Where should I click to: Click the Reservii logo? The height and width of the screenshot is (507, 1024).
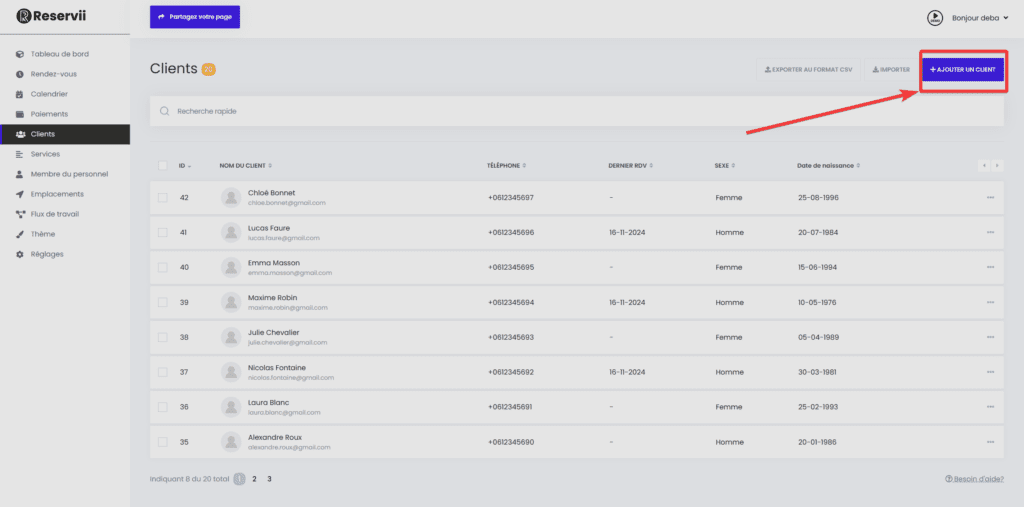(51, 16)
